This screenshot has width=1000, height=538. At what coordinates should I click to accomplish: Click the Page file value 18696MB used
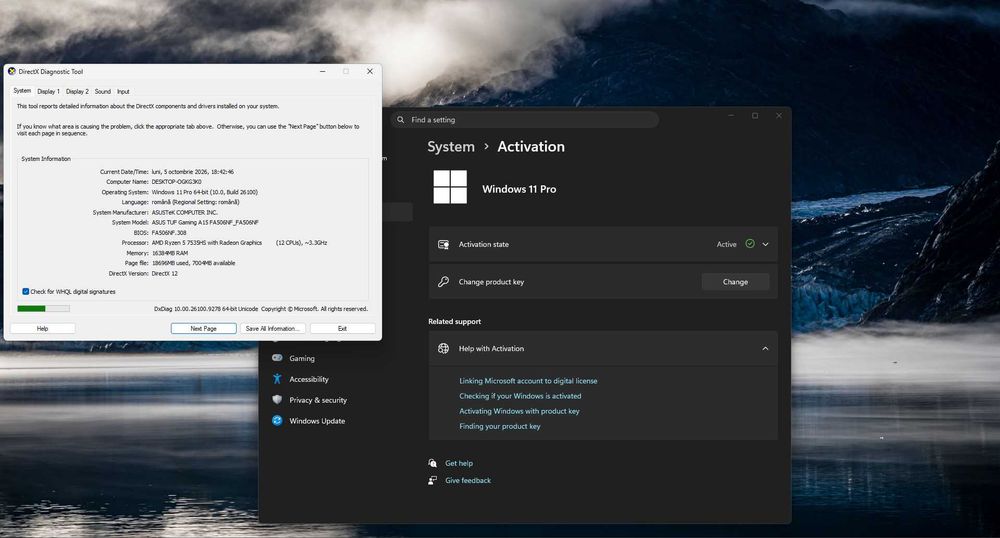(x=193, y=263)
